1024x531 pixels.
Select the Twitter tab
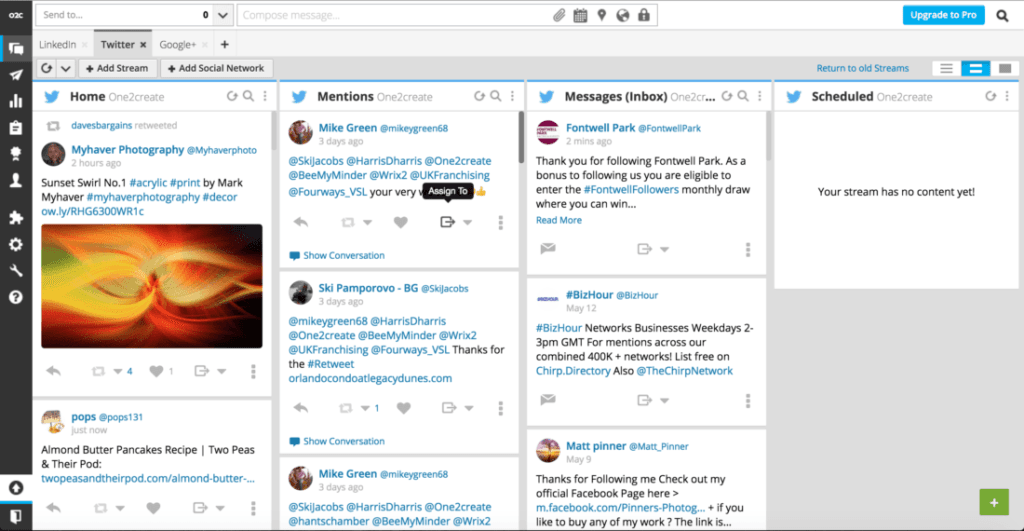118,44
